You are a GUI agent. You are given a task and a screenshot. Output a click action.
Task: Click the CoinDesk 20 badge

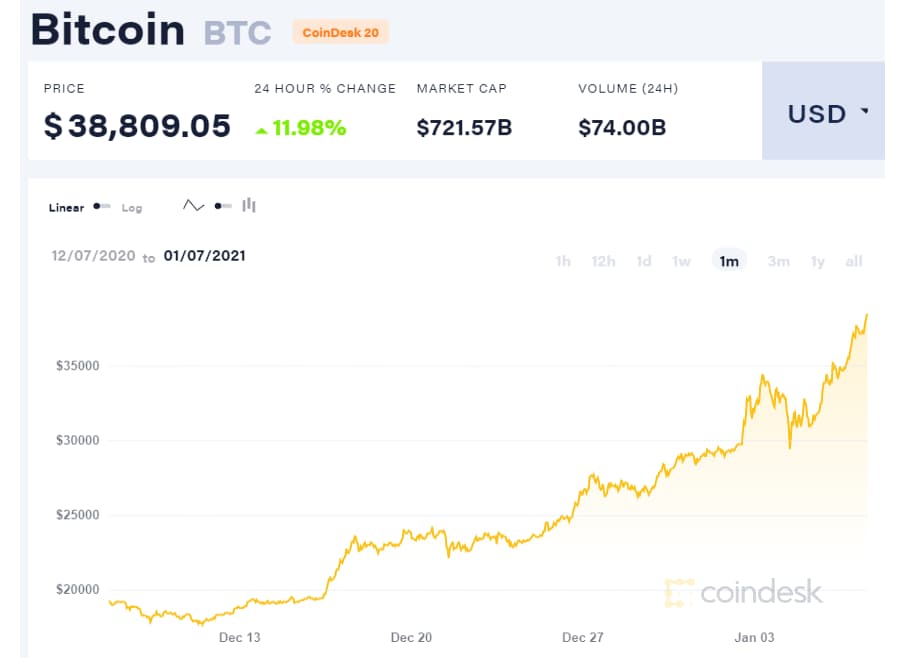point(341,32)
